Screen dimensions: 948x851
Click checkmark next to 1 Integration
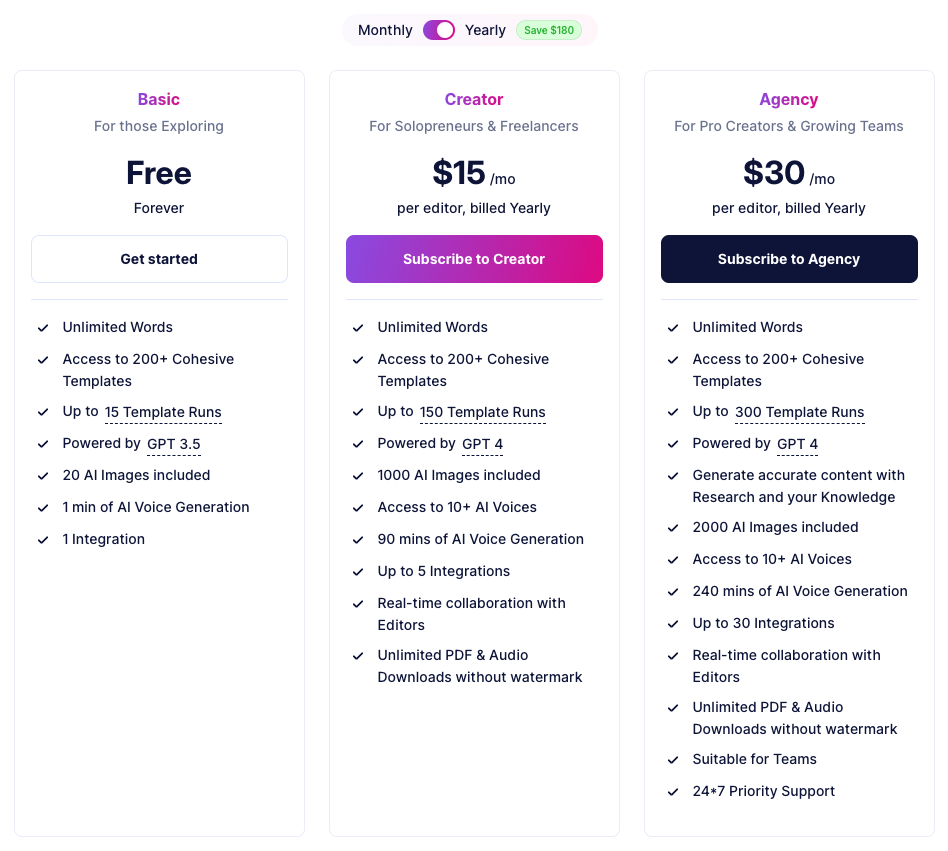[x=43, y=540]
